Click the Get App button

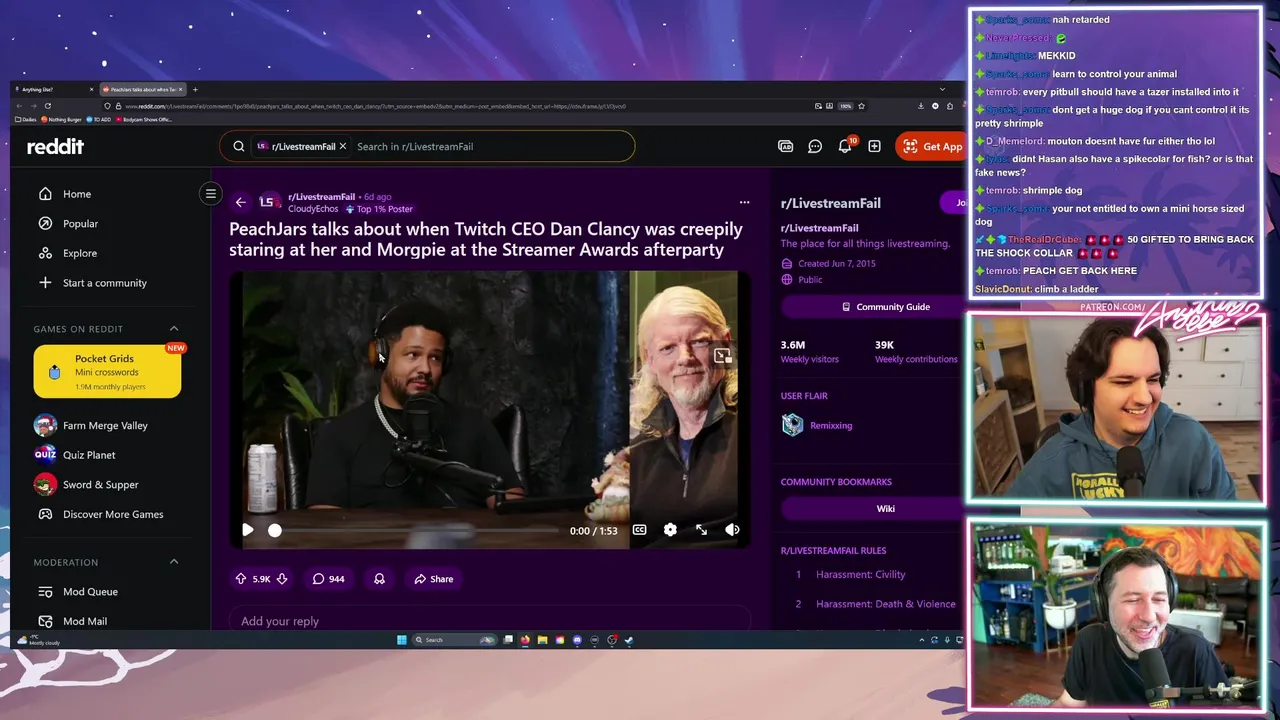point(931,146)
